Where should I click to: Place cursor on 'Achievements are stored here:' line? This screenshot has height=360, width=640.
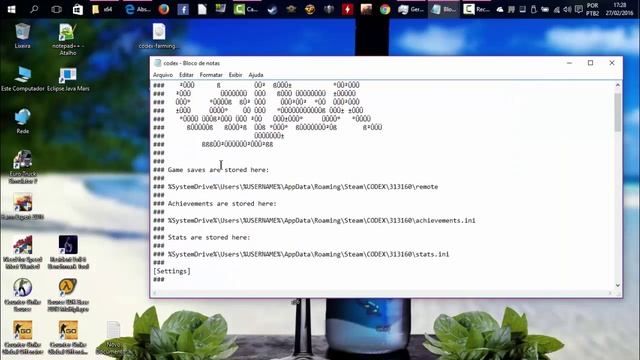point(222,204)
